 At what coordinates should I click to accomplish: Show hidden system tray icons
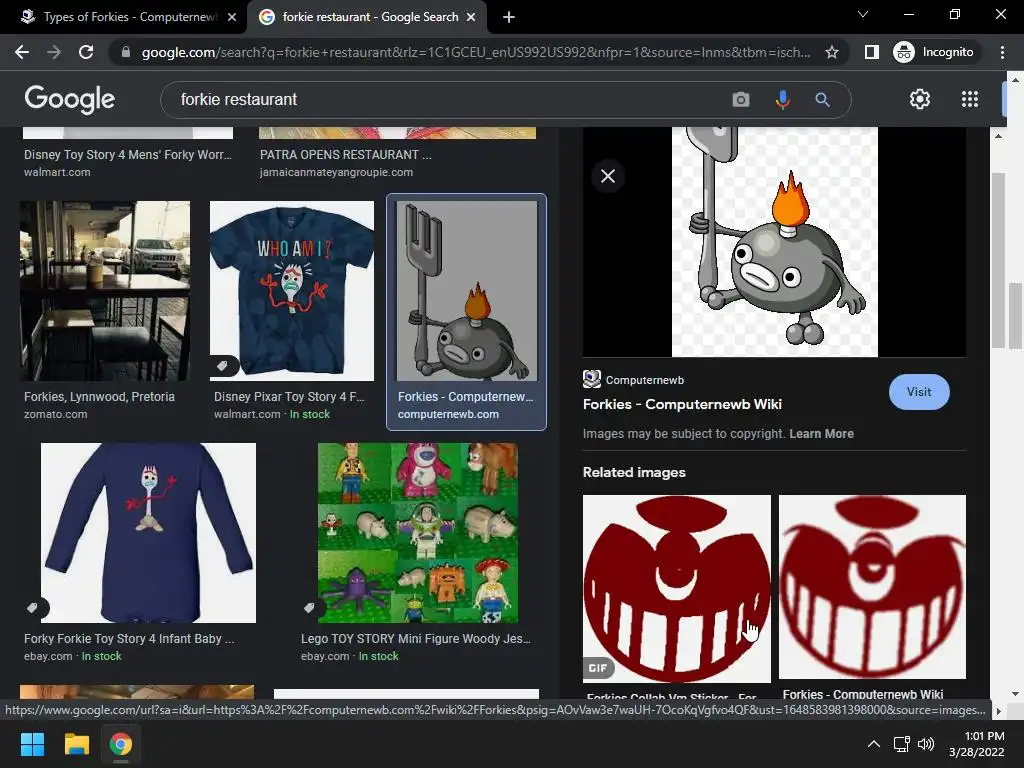pos(873,744)
